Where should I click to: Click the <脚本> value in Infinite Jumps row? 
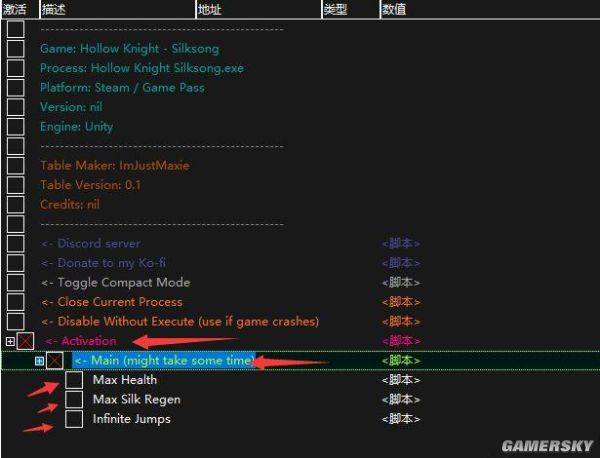[x=401, y=419]
